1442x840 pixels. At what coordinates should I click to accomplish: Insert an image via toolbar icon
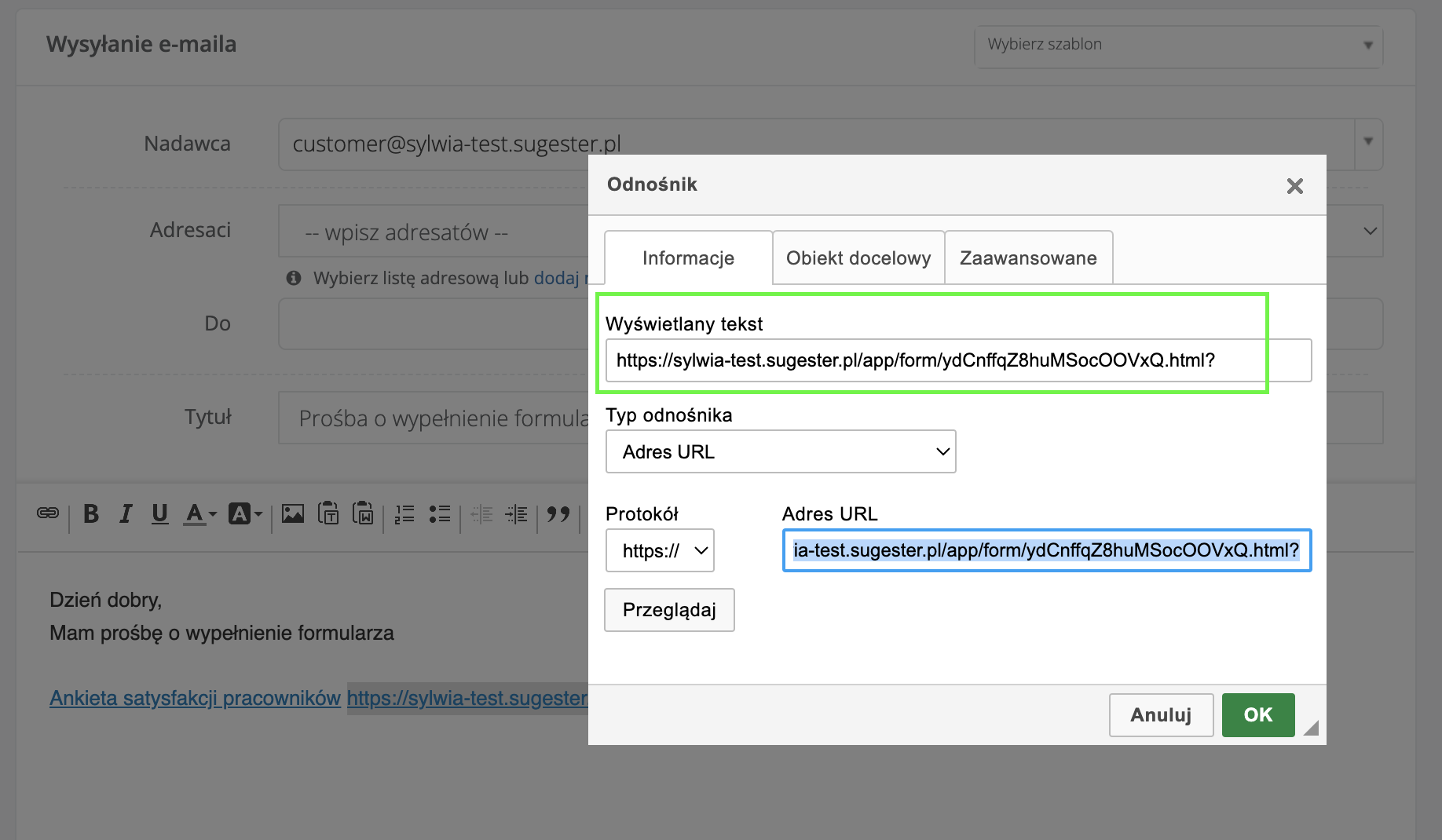[293, 514]
